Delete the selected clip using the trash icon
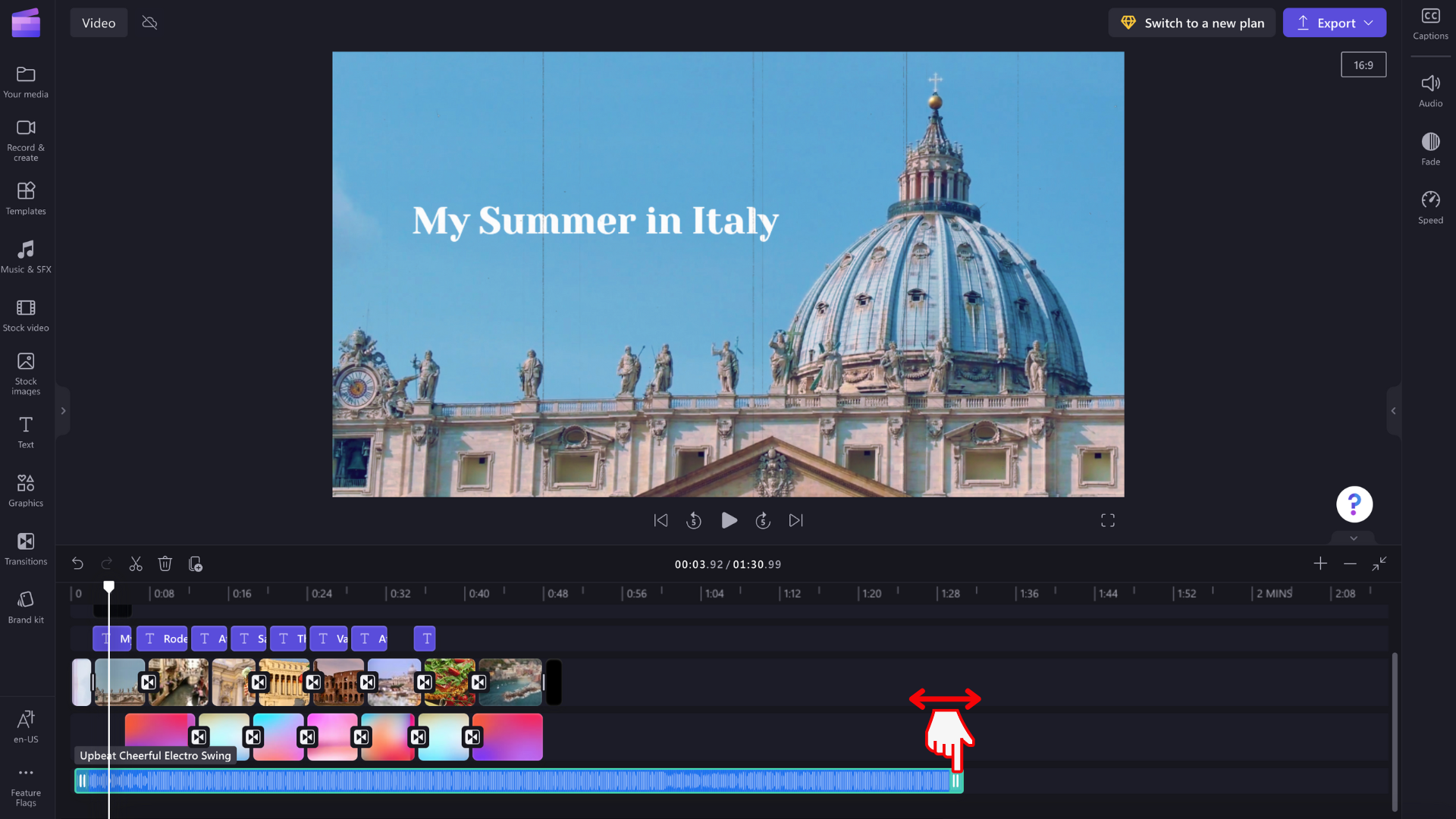1456x819 pixels. (x=166, y=563)
